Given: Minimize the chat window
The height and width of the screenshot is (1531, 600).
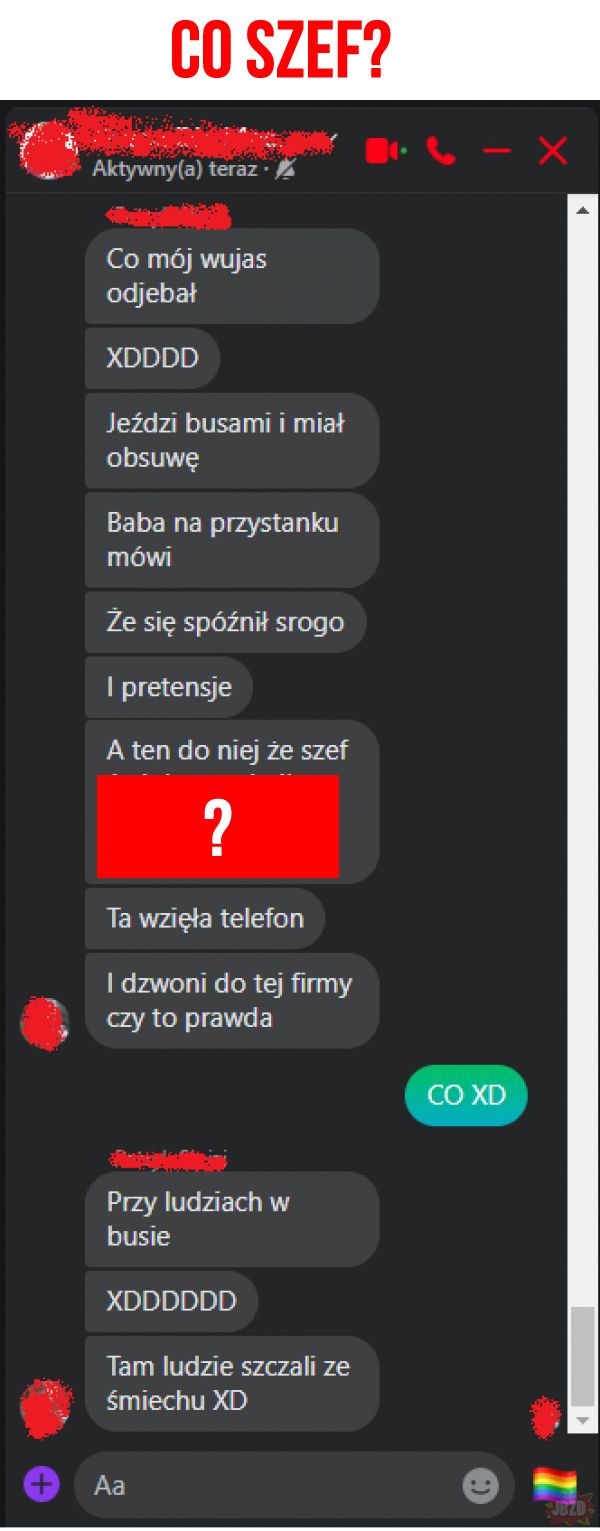Looking at the screenshot, I should pyautogui.click(x=496, y=151).
